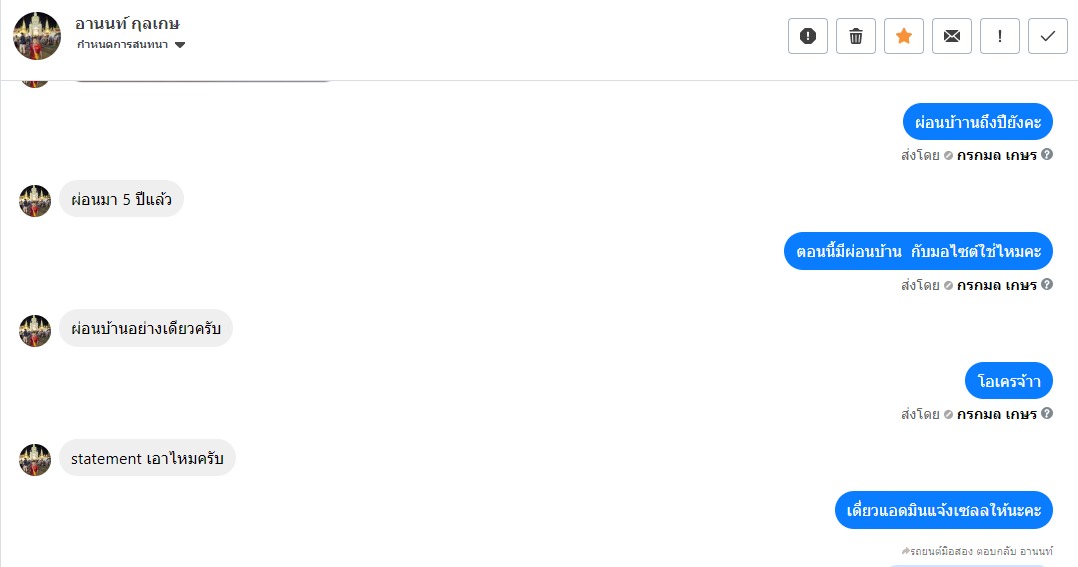Click help icon under ตอนนี้มีผ่อนบ้าน message
1078x567 pixels.
tap(1046, 284)
